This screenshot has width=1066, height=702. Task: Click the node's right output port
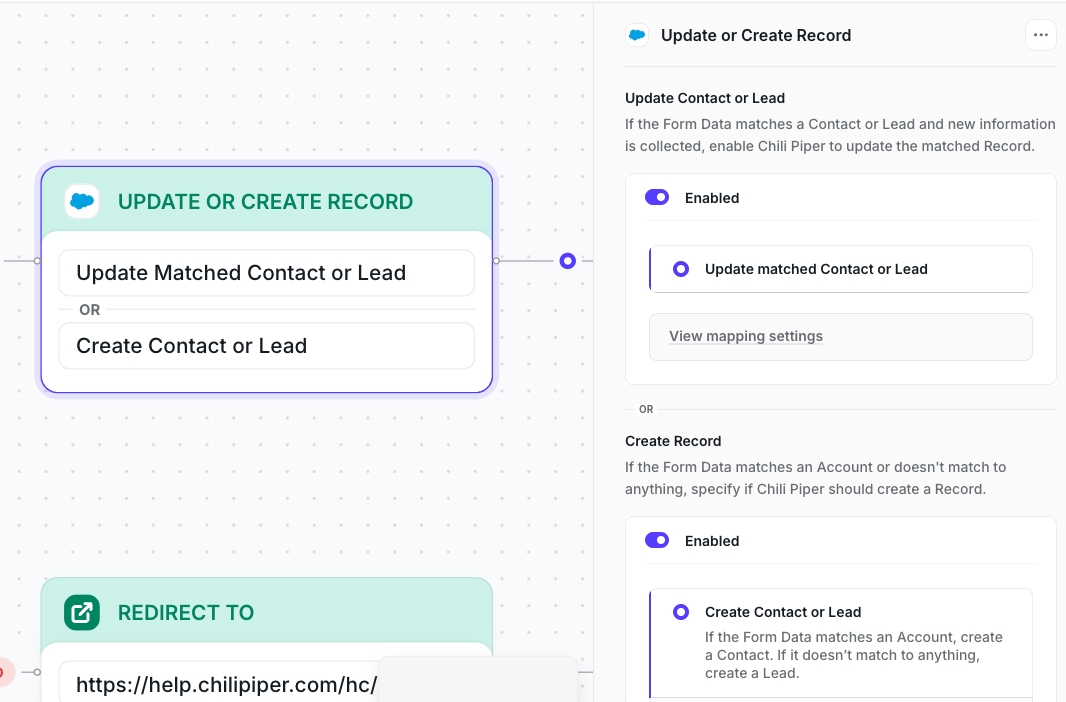tap(496, 261)
